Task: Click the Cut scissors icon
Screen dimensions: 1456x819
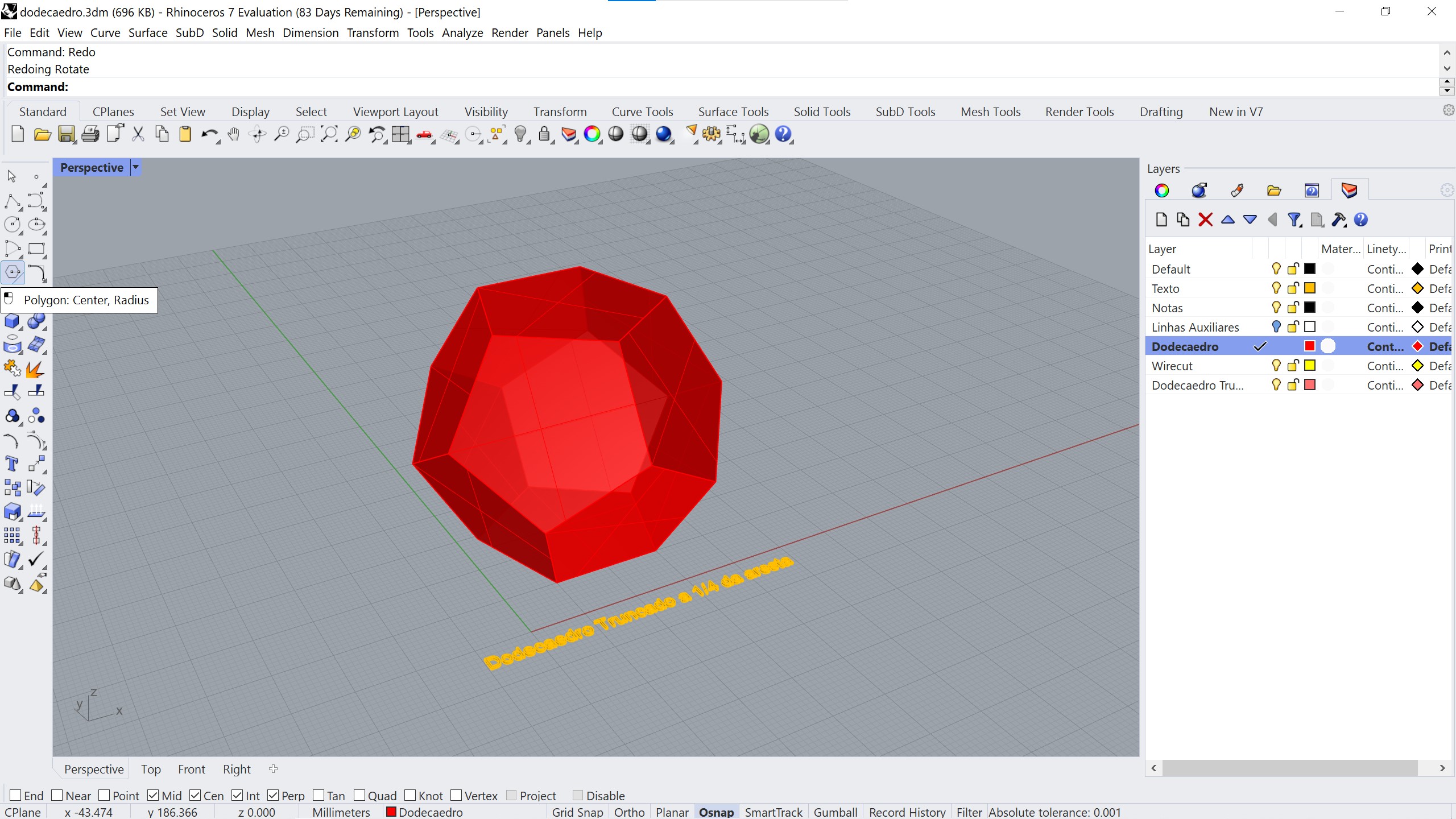Action: point(138,134)
